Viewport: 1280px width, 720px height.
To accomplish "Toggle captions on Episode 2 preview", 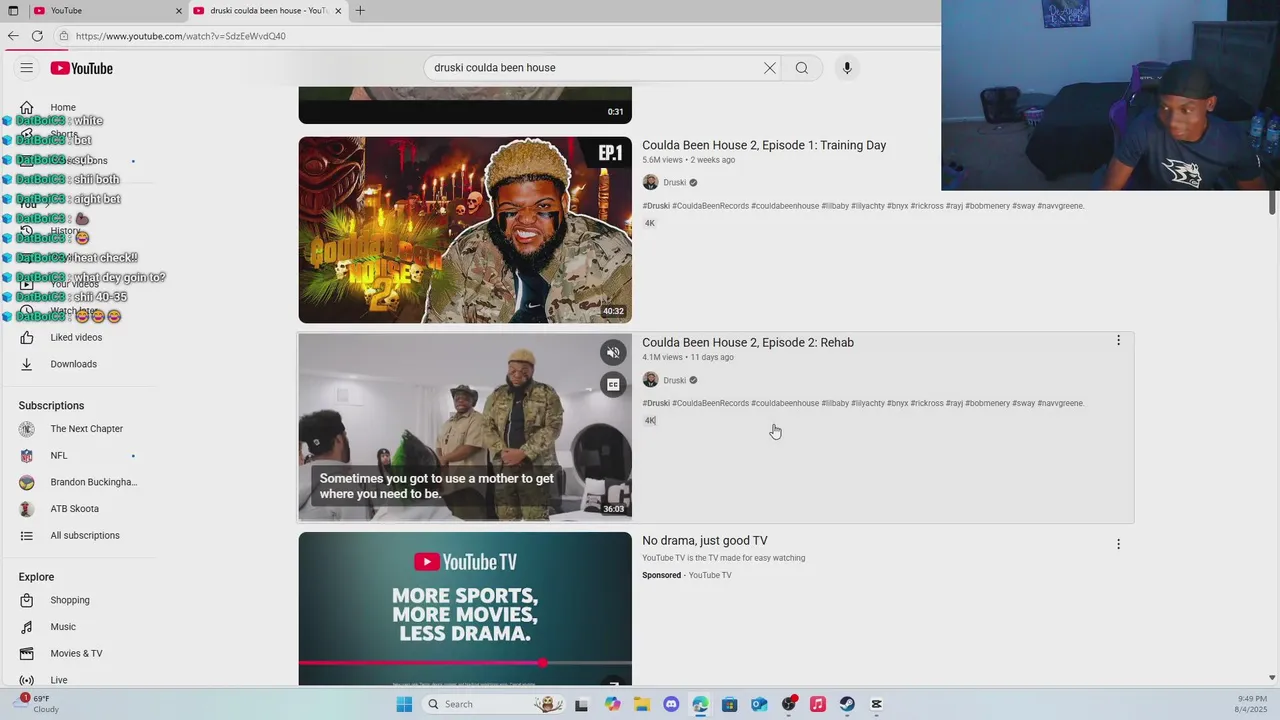I will coord(614,384).
